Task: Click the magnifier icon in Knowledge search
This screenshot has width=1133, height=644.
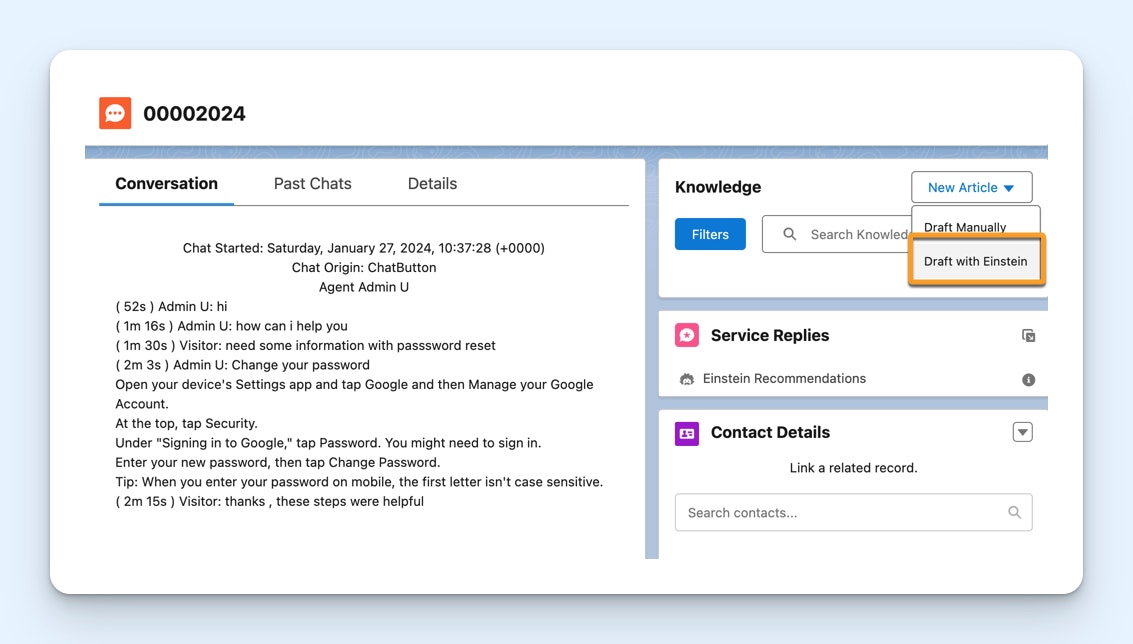Action: (790, 234)
